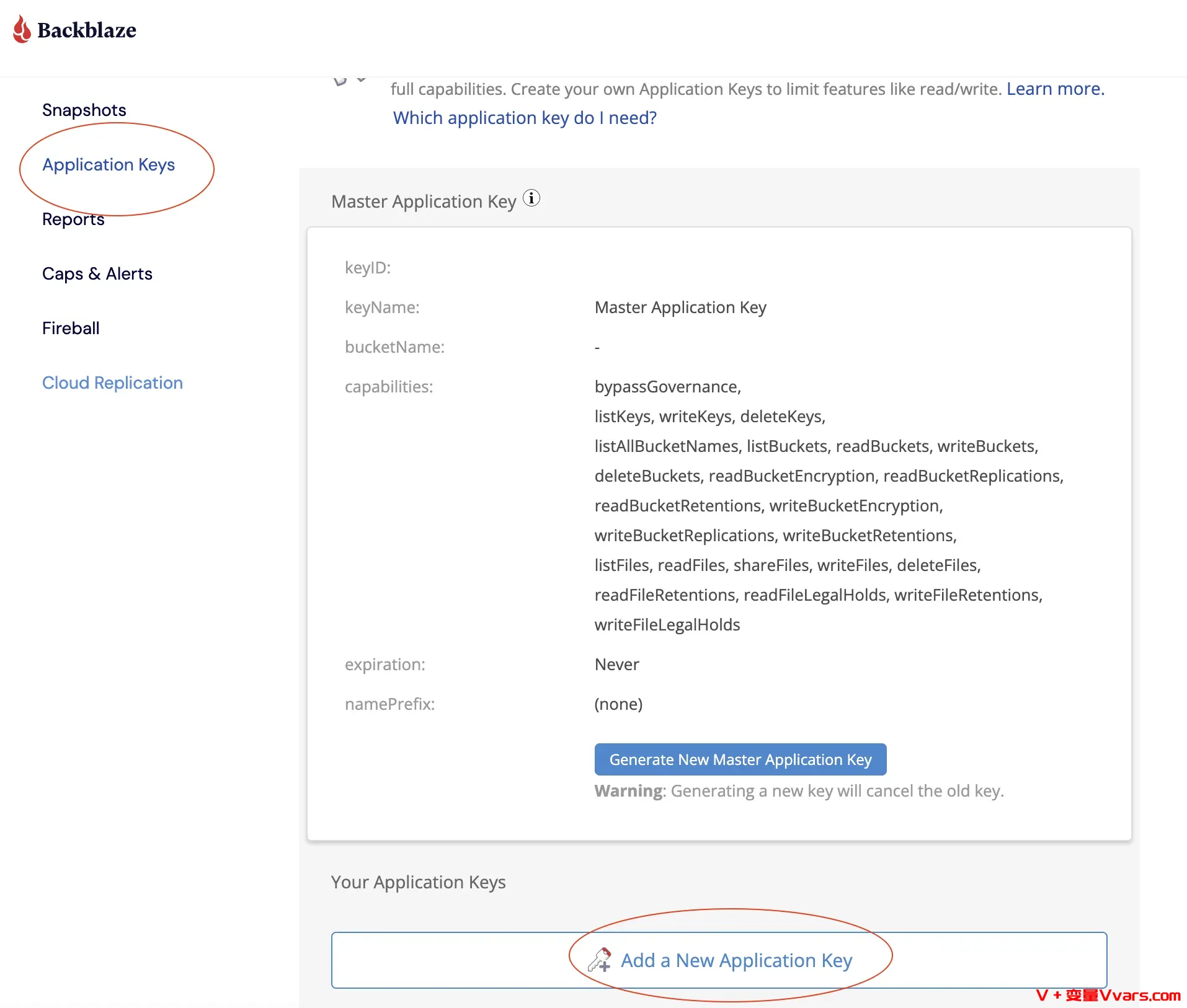Image resolution: width=1187 pixels, height=1008 pixels.
Task: Click the 'namePrefix:' label
Action: (390, 704)
